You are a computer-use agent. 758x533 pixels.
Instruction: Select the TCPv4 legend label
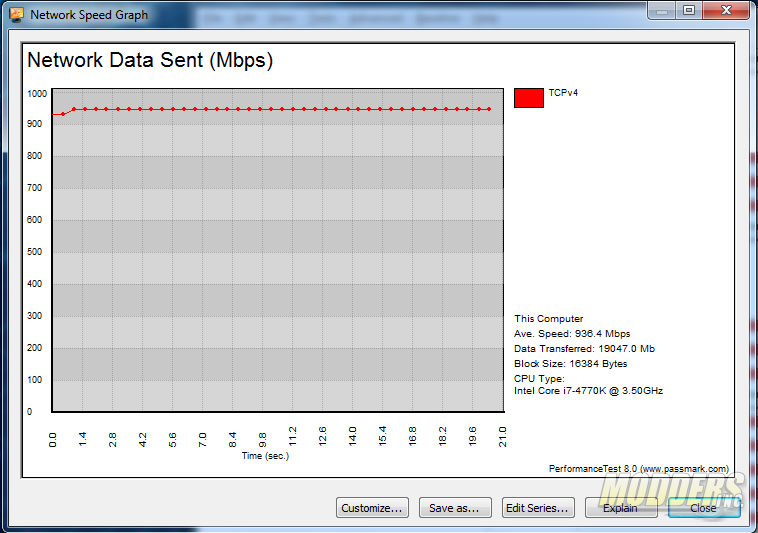(563, 93)
